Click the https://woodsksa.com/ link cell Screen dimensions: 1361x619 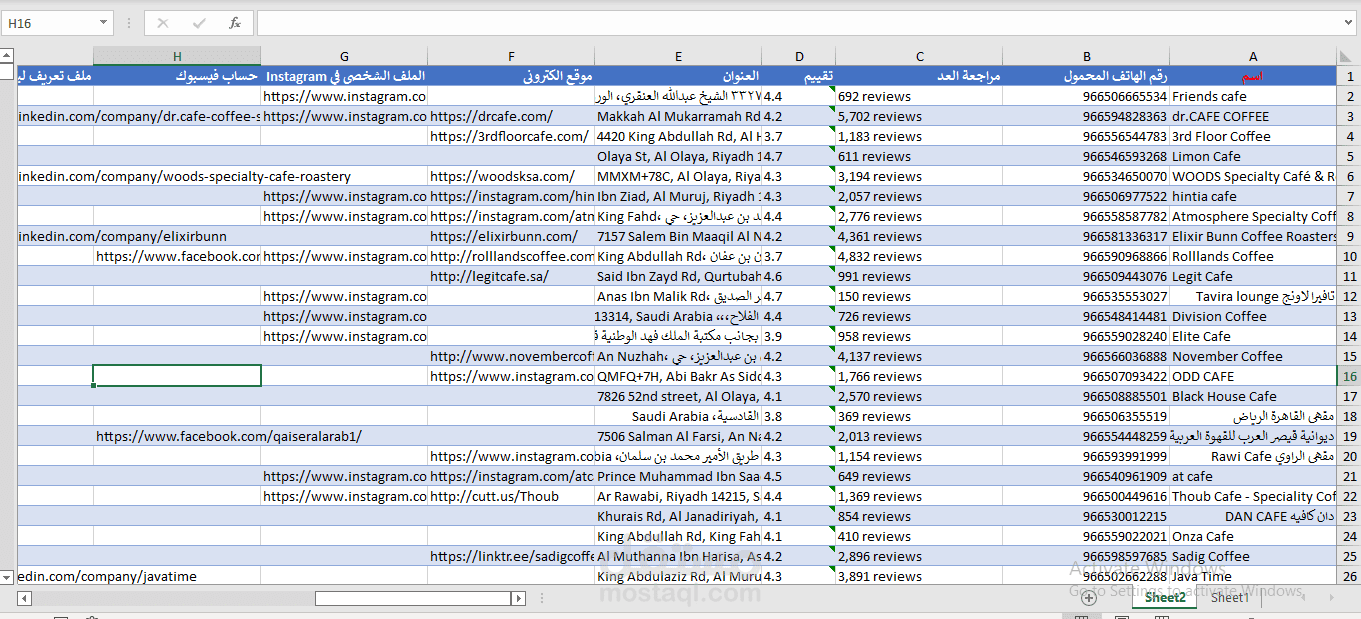511,176
